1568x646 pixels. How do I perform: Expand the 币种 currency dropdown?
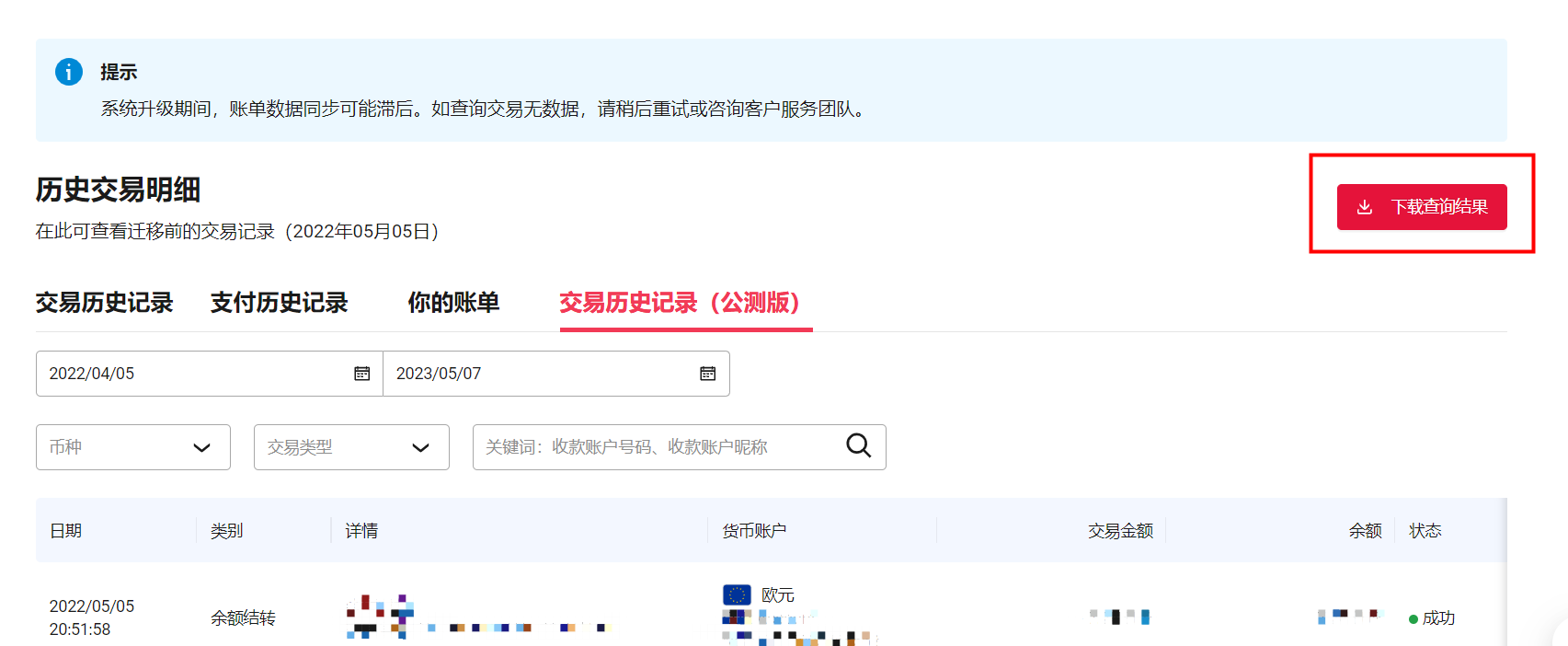pyautogui.click(x=133, y=447)
